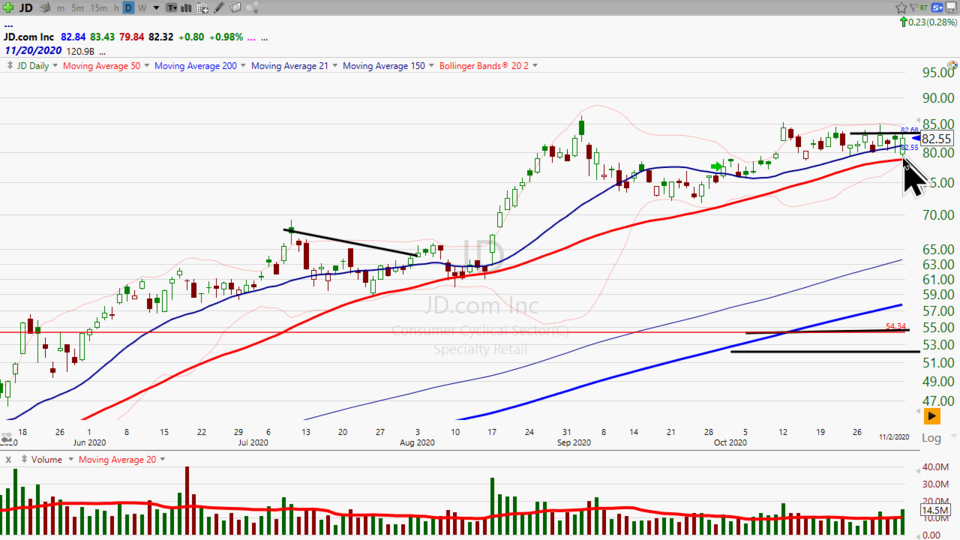
Task: Expand the Moving Average 21 dropdown arrow
Action: tap(335, 66)
